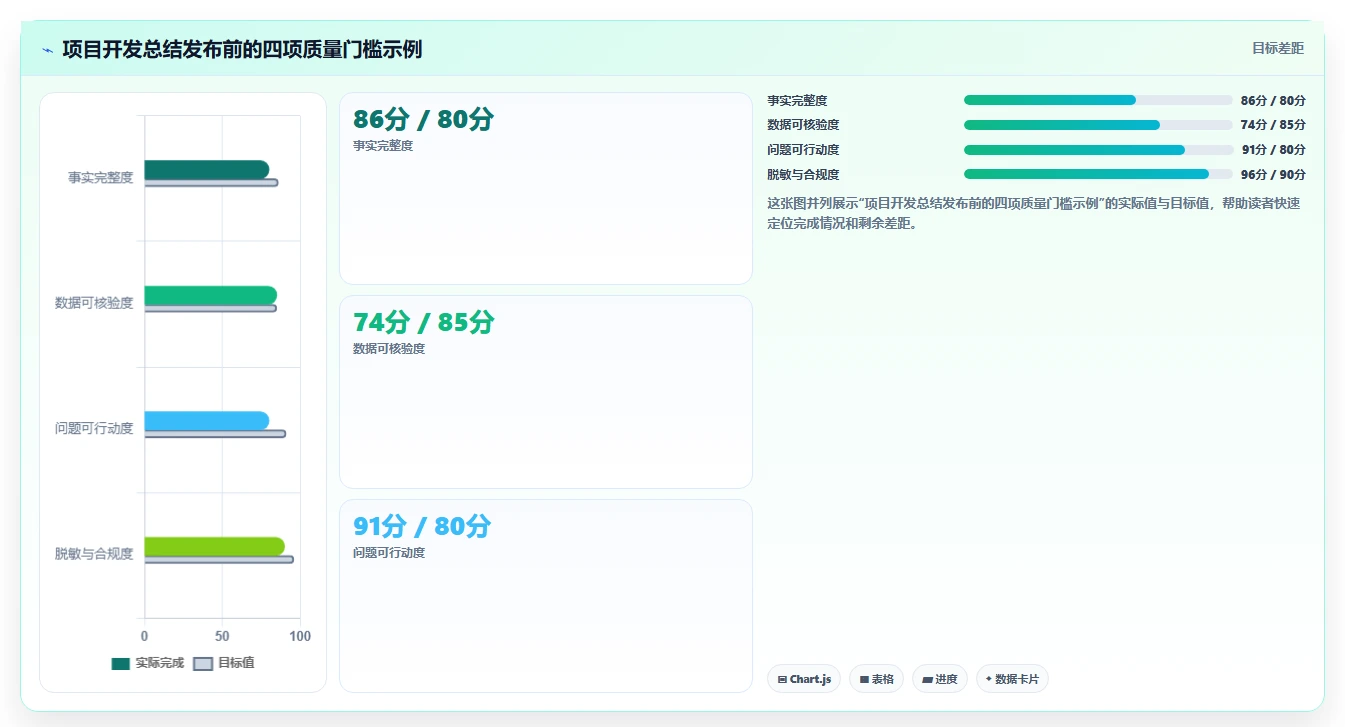This screenshot has height=727, width=1345.
Task: Click the 脱敏与合规度 label in progress list
Action: [803, 175]
